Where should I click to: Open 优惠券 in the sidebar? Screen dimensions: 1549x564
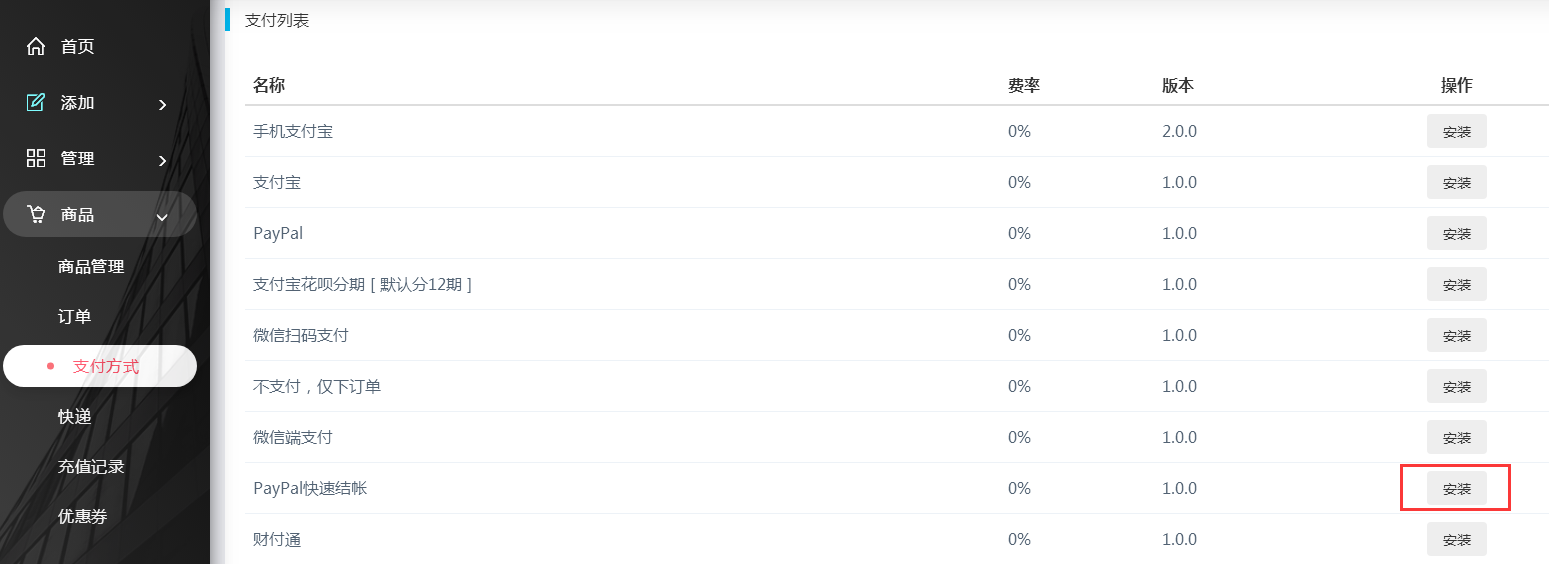click(x=82, y=516)
